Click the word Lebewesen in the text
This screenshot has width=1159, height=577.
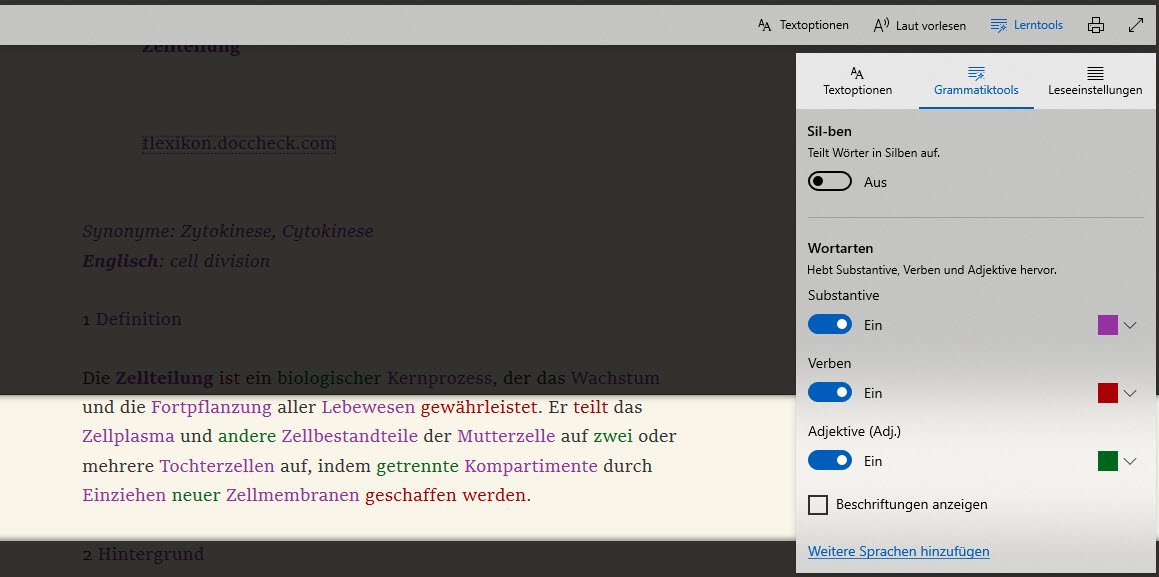pyautogui.click(x=368, y=407)
